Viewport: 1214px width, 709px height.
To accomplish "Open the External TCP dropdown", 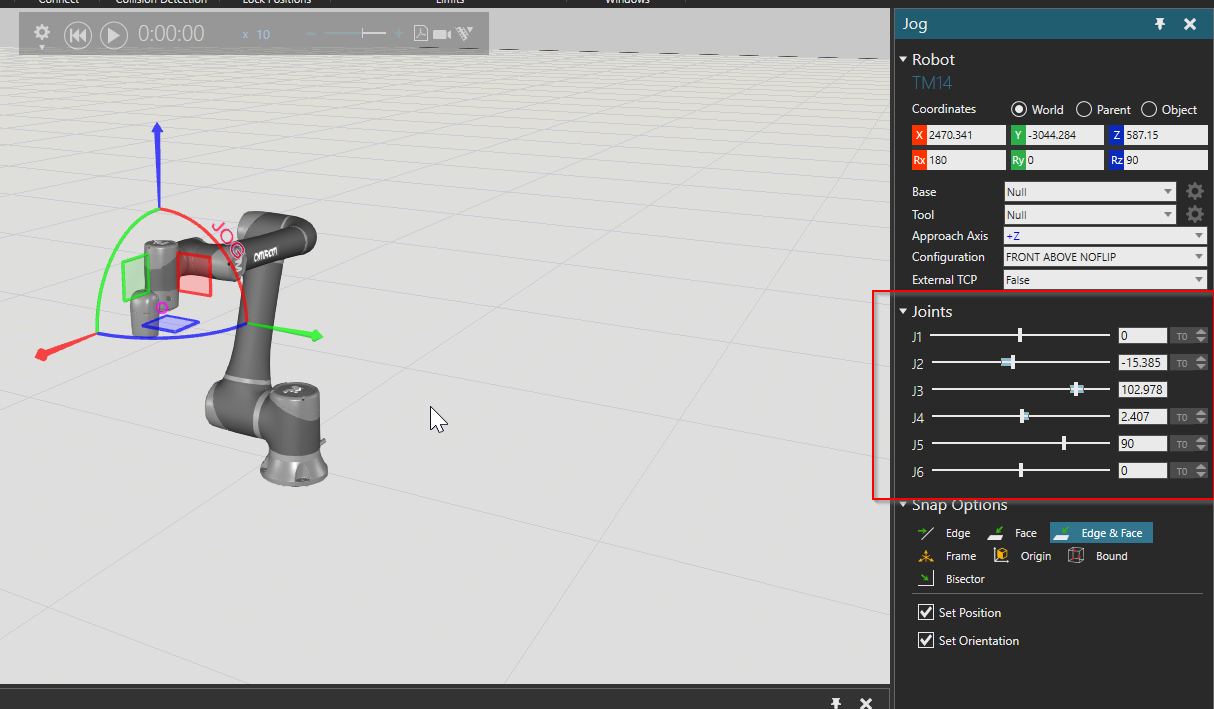I will [x=1106, y=280].
